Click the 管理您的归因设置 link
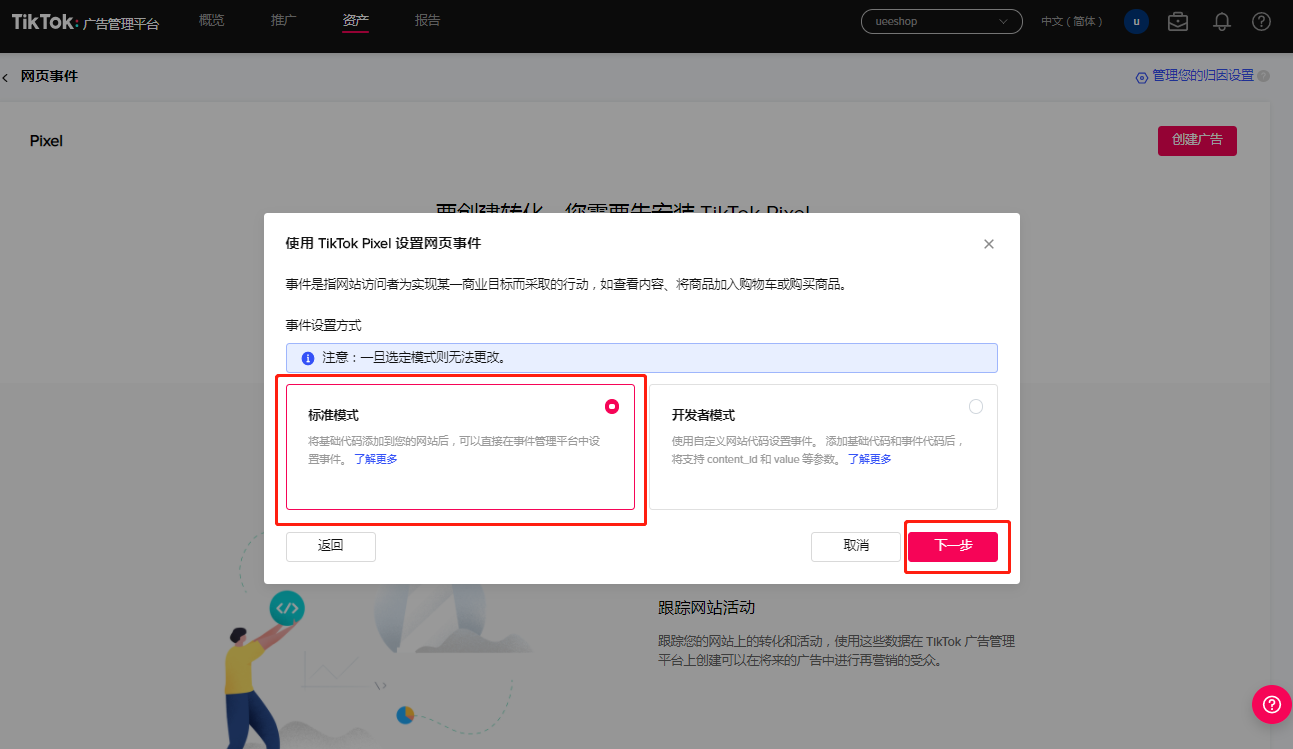Viewport: 1293px width, 749px height. coord(1202,76)
